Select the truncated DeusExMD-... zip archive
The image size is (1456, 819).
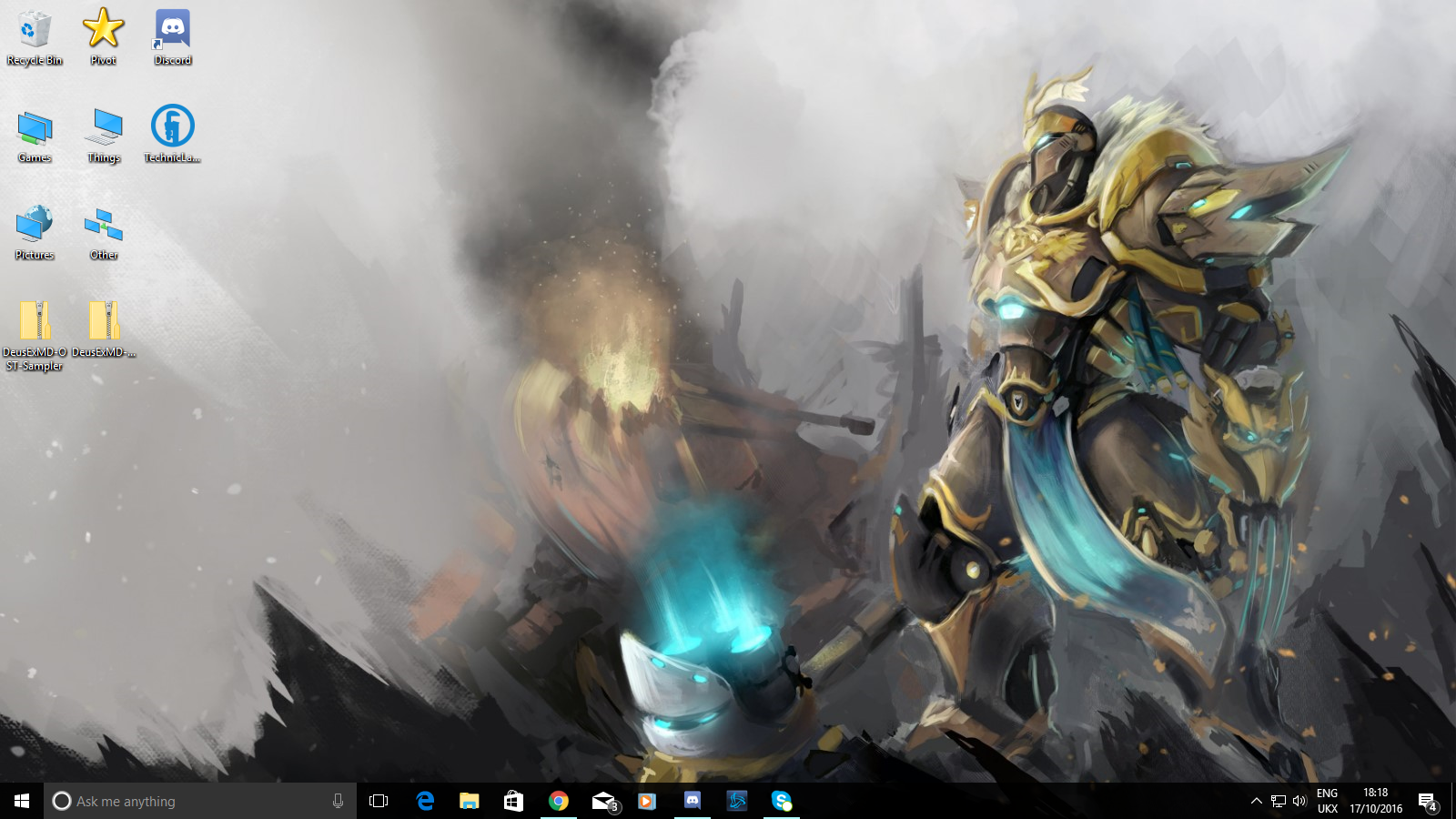[x=104, y=329]
